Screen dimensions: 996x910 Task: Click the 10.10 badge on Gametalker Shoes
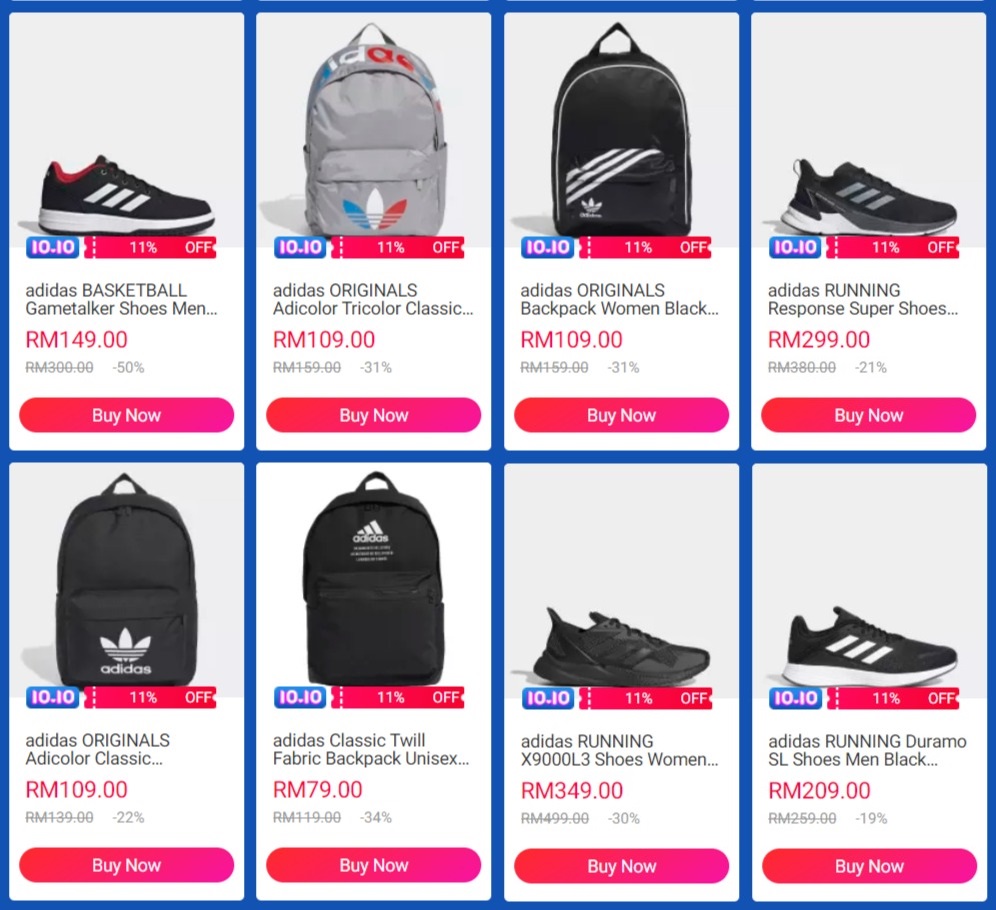[53, 247]
